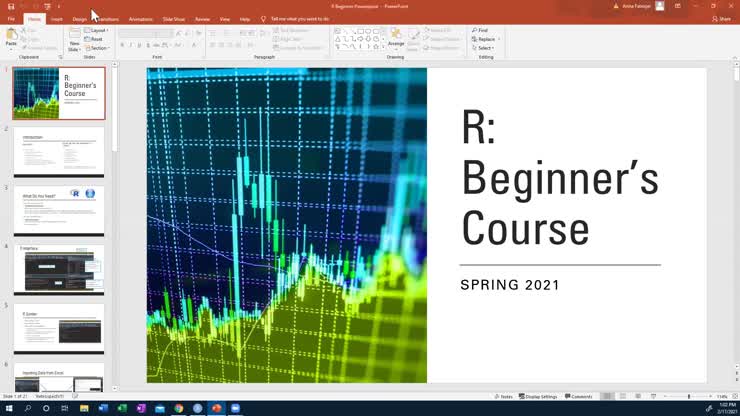The width and height of the screenshot is (740, 416).
Task: Click the slide title R: Beginner's Course
Action: [x=560, y=178]
